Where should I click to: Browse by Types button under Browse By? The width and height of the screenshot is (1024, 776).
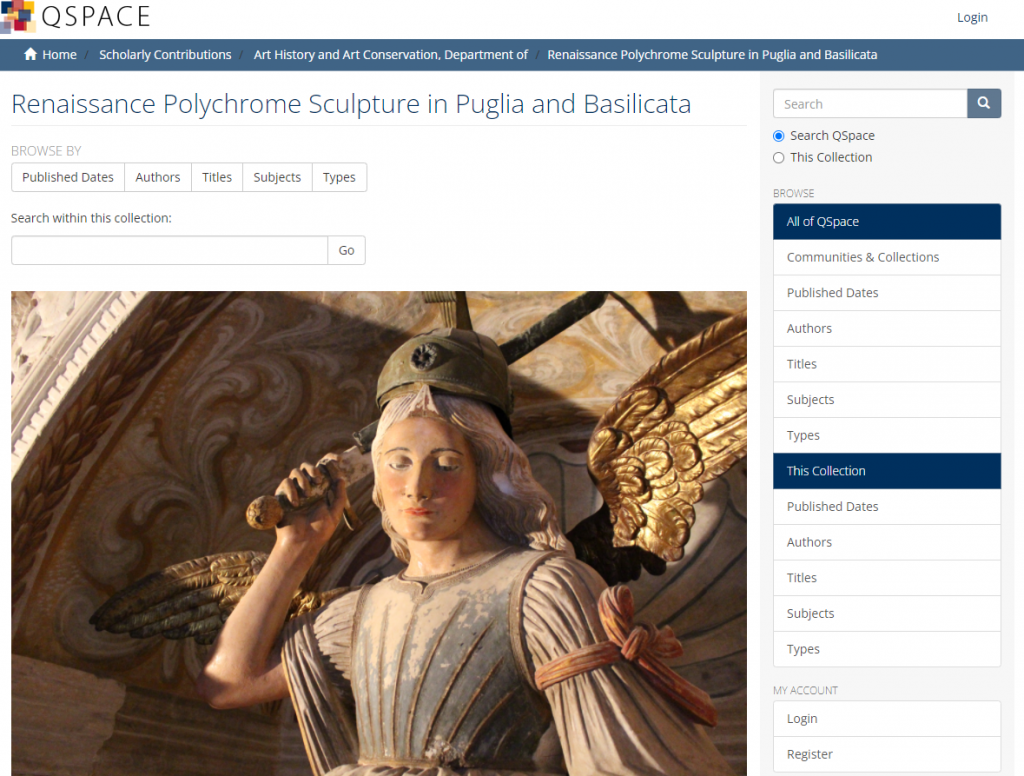[x=339, y=177]
